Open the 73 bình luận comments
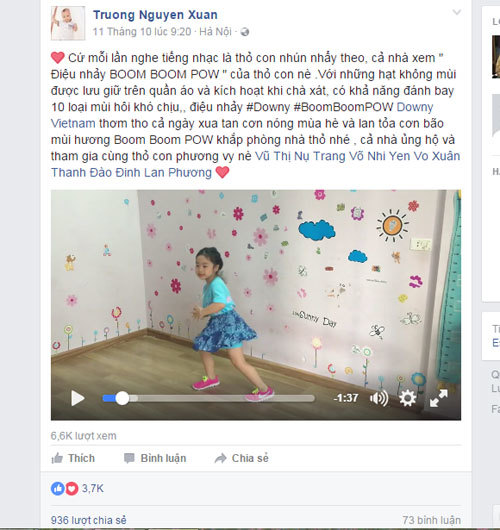 pyautogui.click(x=431, y=520)
